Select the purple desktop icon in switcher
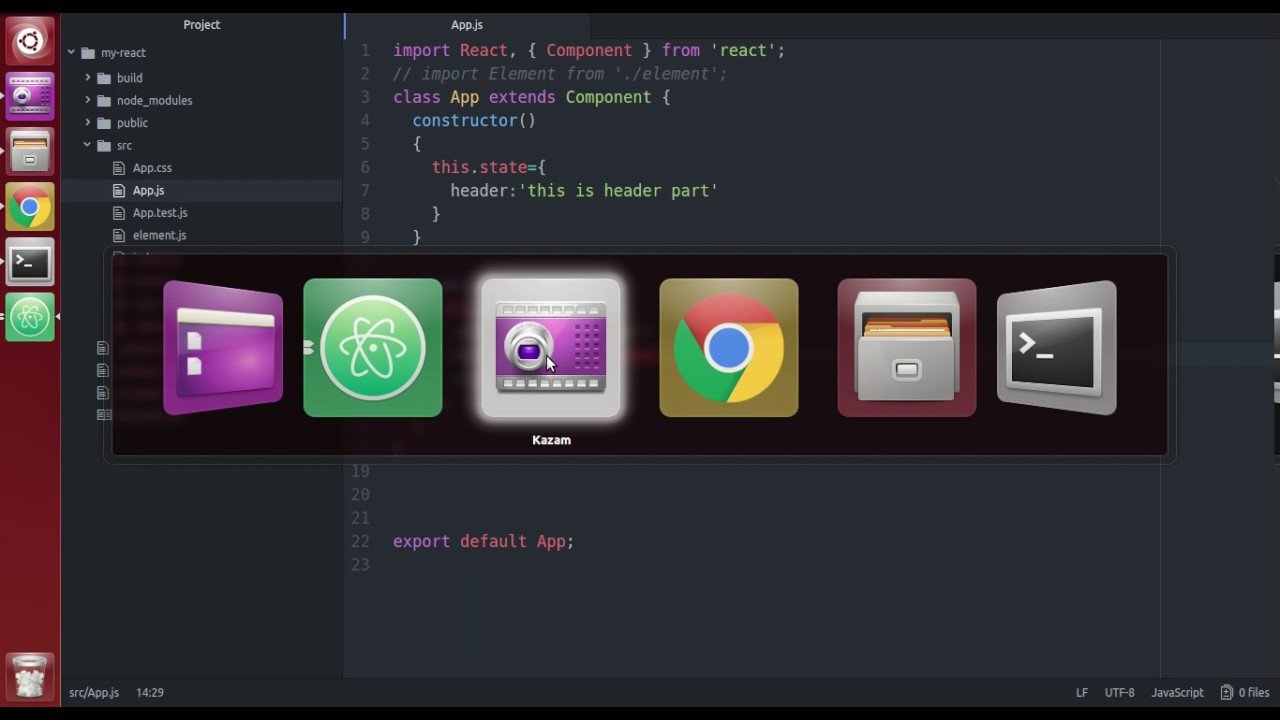Image resolution: width=1280 pixels, height=720 pixels. 223,347
